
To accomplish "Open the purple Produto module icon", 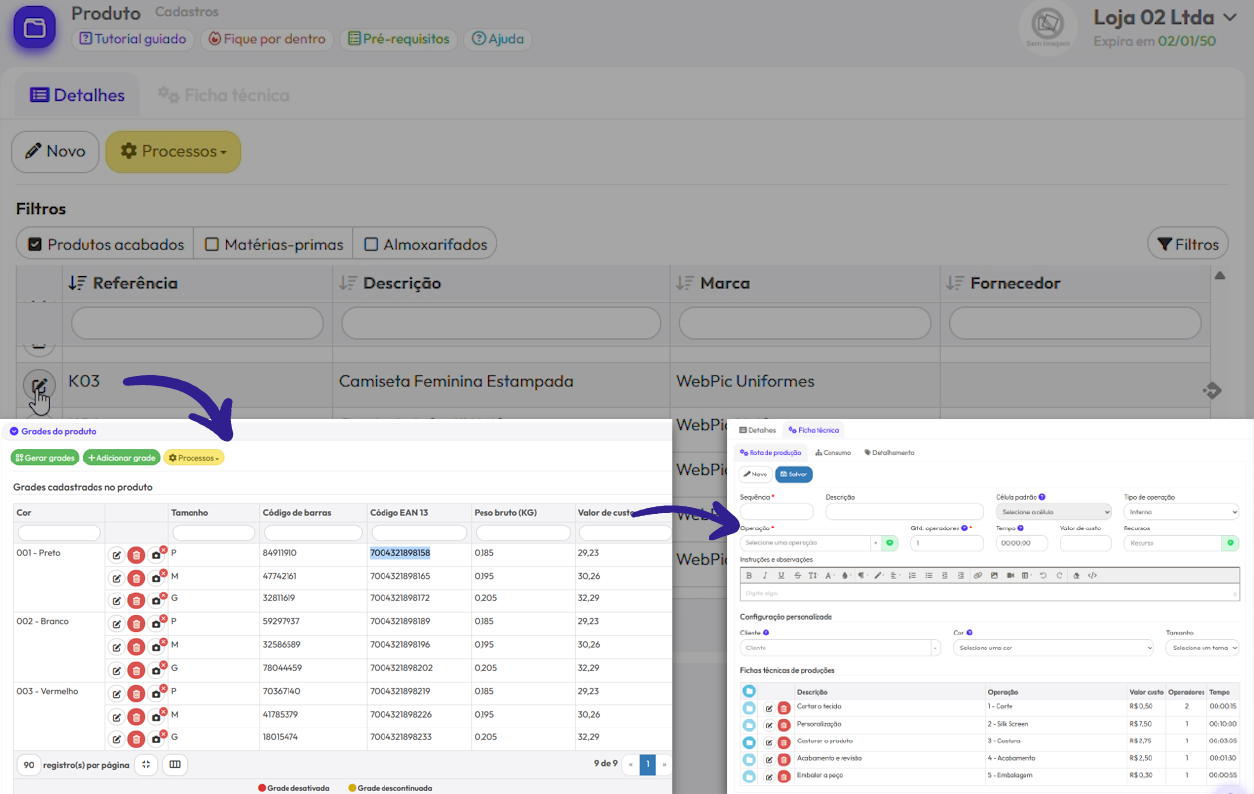I will 35,27.
